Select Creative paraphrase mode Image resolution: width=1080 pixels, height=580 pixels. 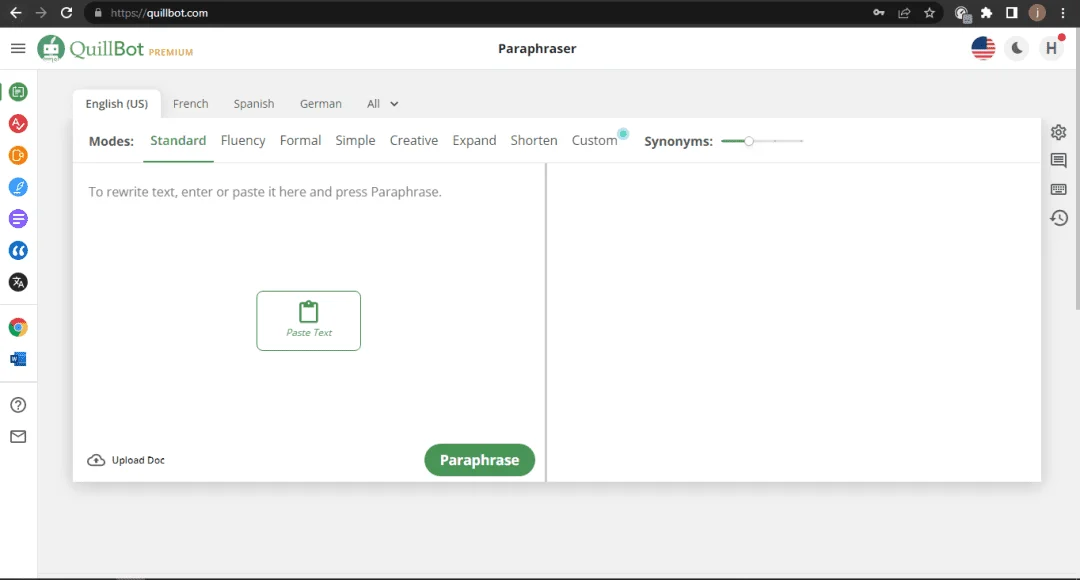click(413, 141)
